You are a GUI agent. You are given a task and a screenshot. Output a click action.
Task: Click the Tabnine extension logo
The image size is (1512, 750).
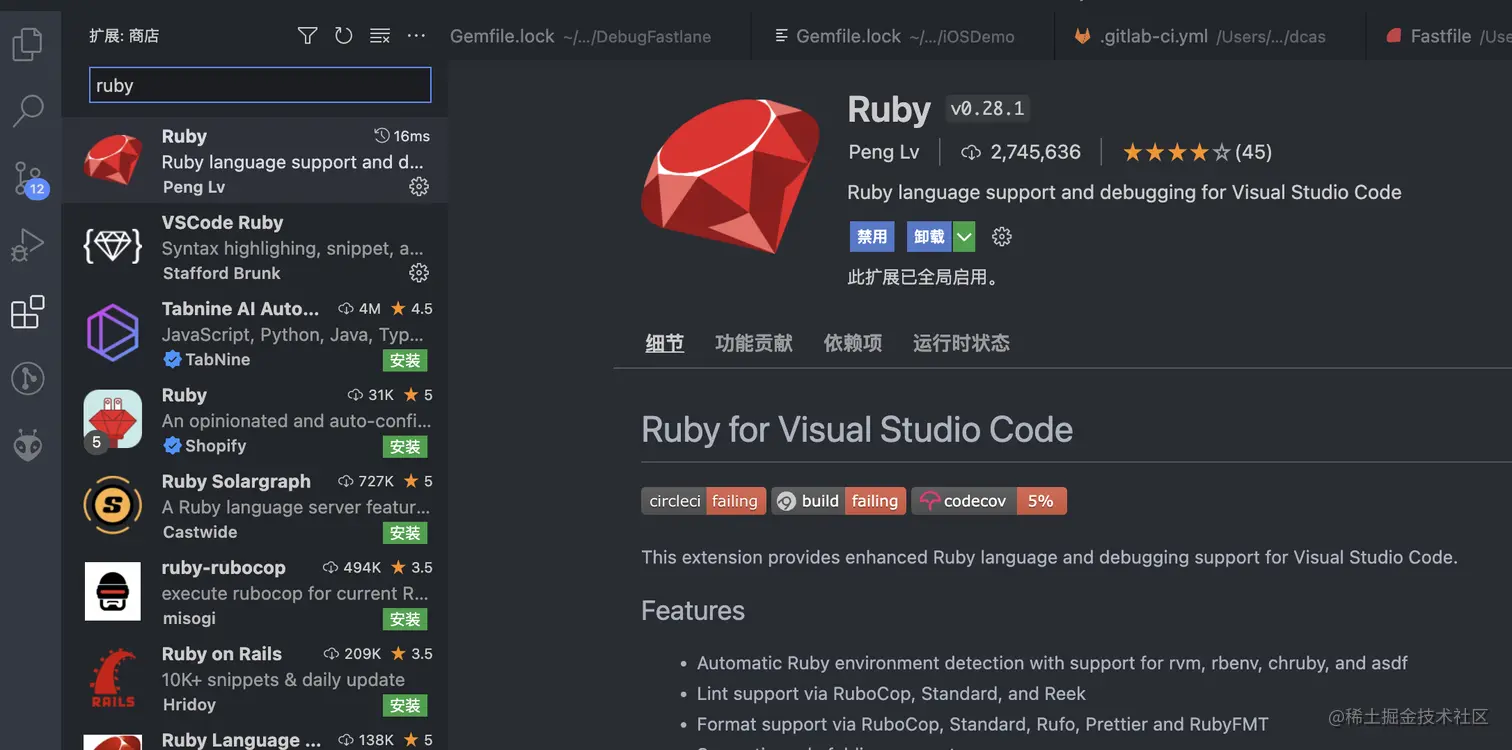pyautogui.click(x=113, y=332)
